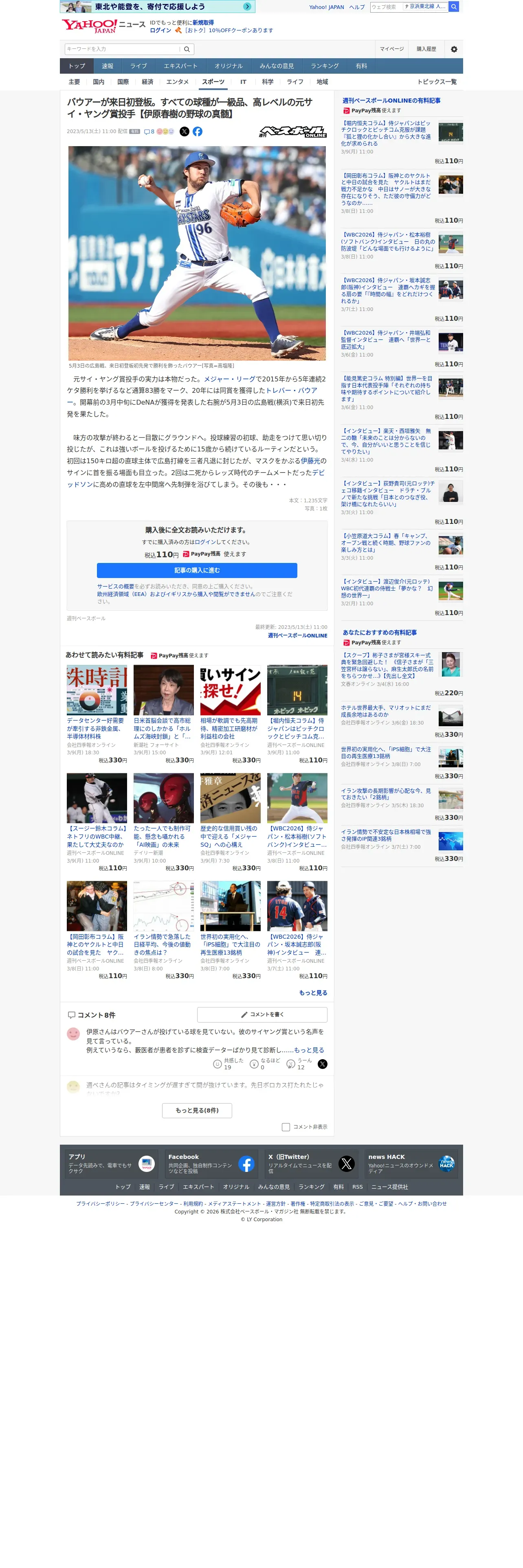This screenshot has height=1568, width=523.
Task: Open データセンター好需要 article thumbnail
Action: 97,690
